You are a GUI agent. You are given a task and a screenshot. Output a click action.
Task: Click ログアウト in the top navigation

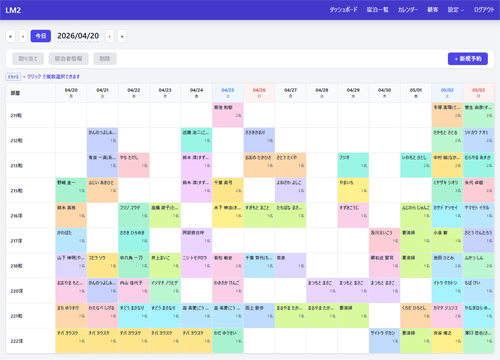coord(484,10)
